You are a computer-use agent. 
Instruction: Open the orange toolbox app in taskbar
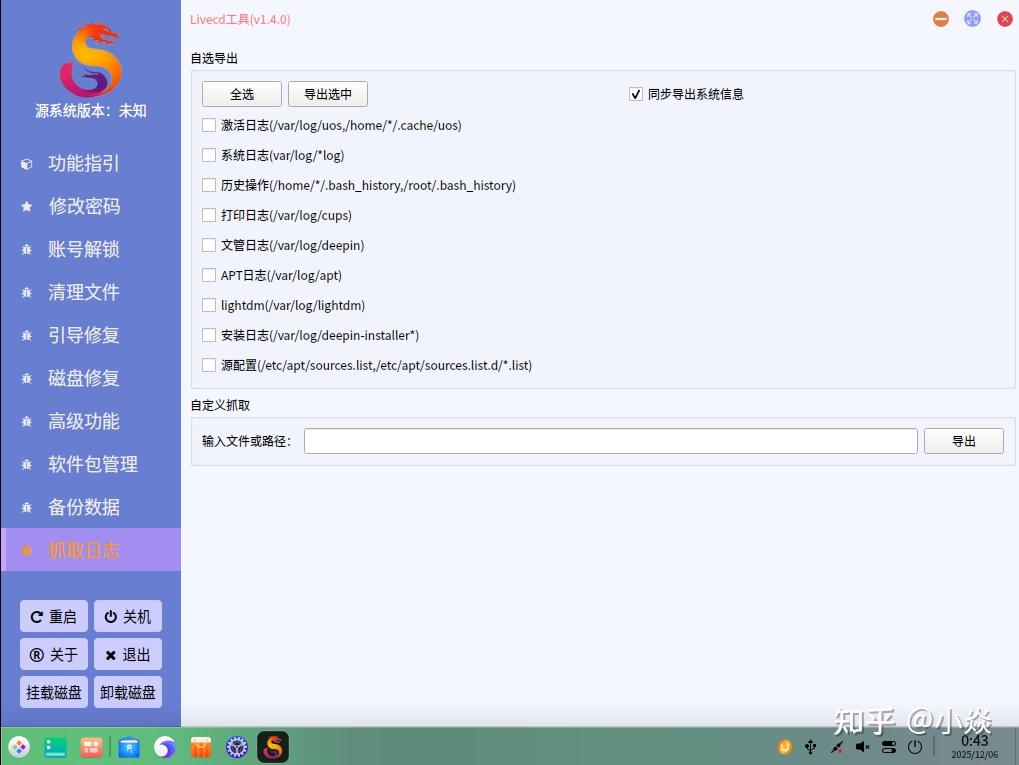200,747
